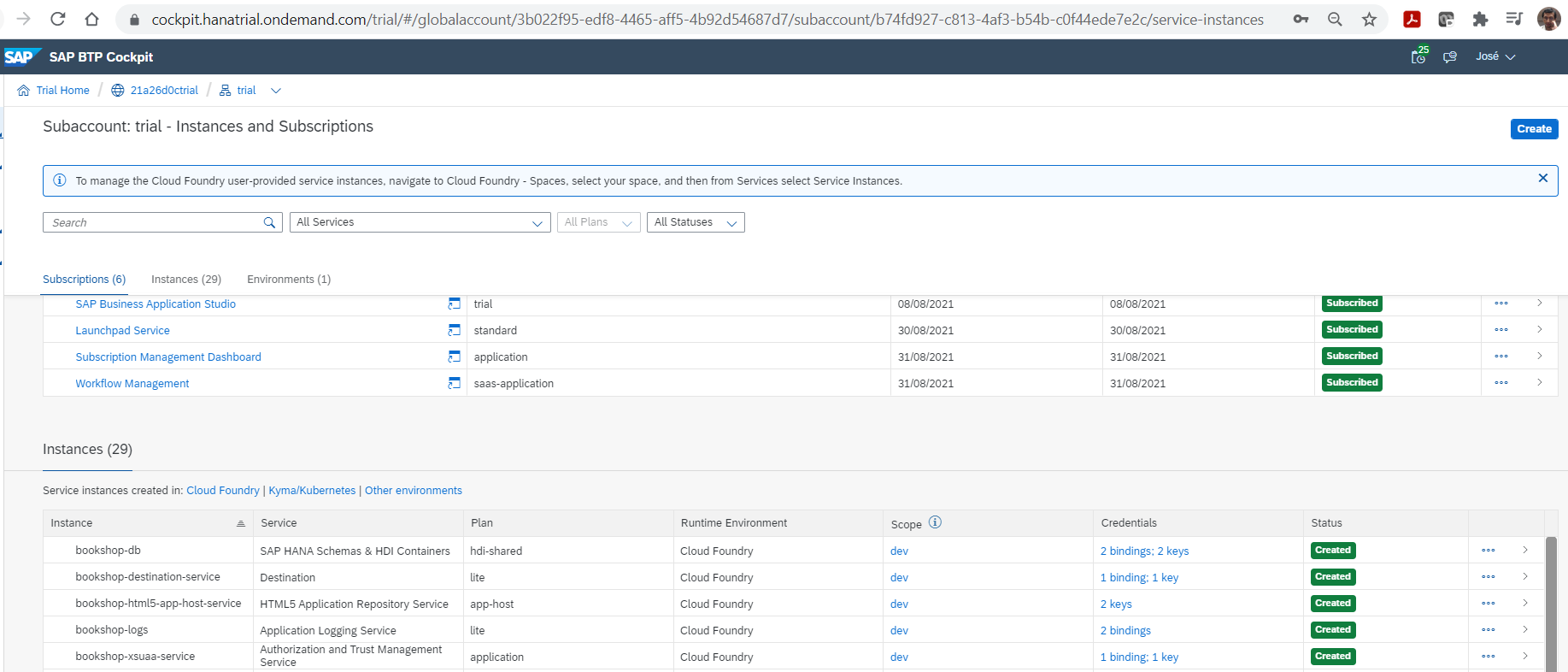Click Created status of bookshop-logs
Image resolution: width=1568 pixels, height=672 pixels.
1333,630
